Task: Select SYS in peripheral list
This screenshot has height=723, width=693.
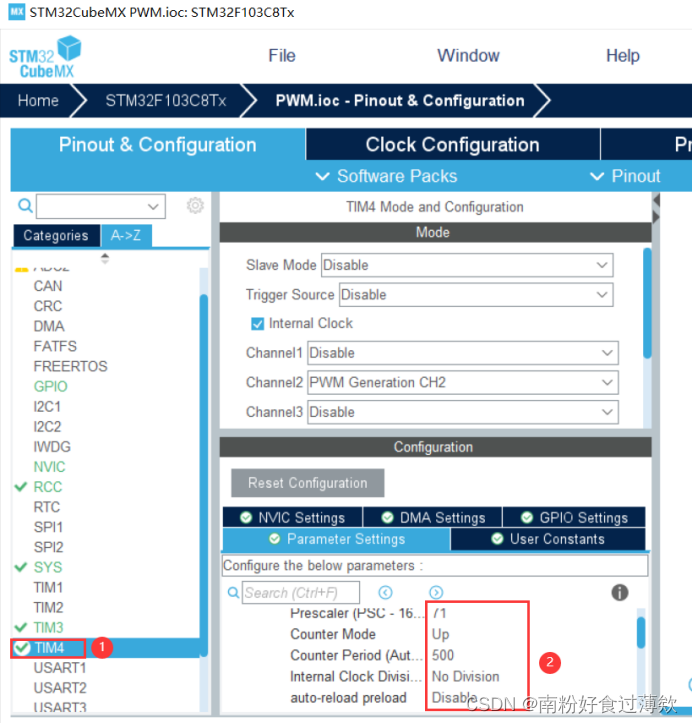Action: pyautogui.click(x=47, y=567)
